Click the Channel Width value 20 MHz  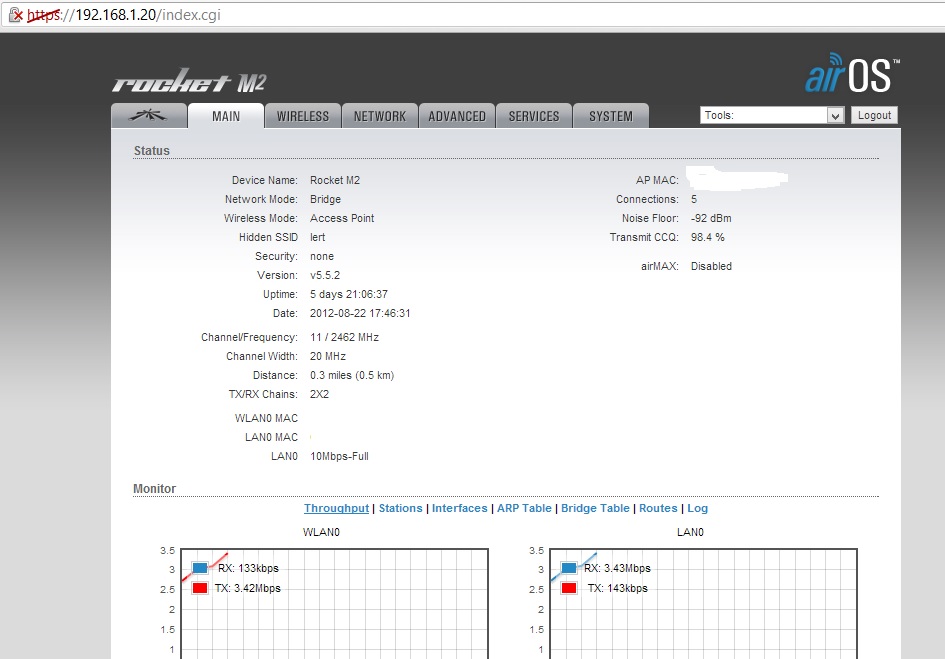pyautogui.click(x=328, y=356)
